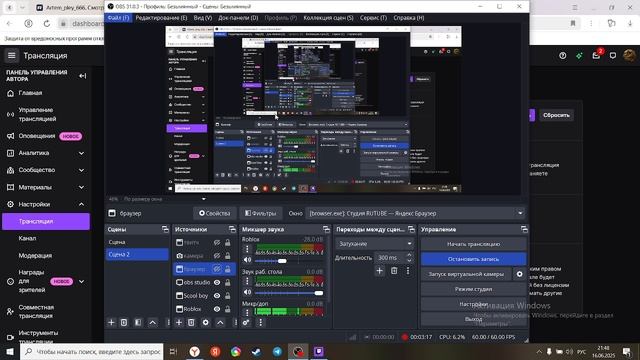Open preview scaling dropdown under preview
Viewport: 640px width, 360px height.
tap(204, 199)
